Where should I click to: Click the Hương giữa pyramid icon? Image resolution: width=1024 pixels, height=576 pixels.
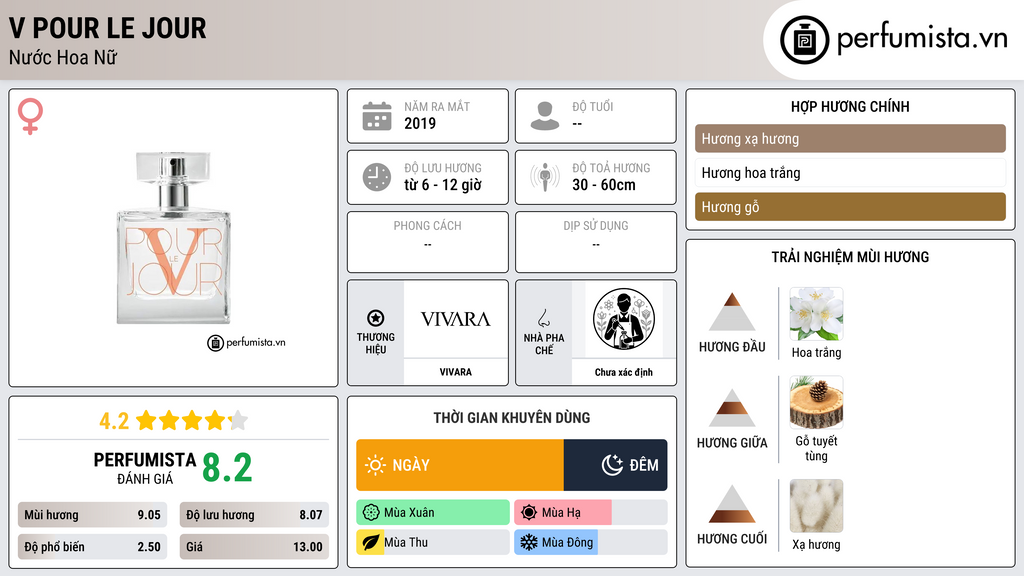click(x=732, y=408)
